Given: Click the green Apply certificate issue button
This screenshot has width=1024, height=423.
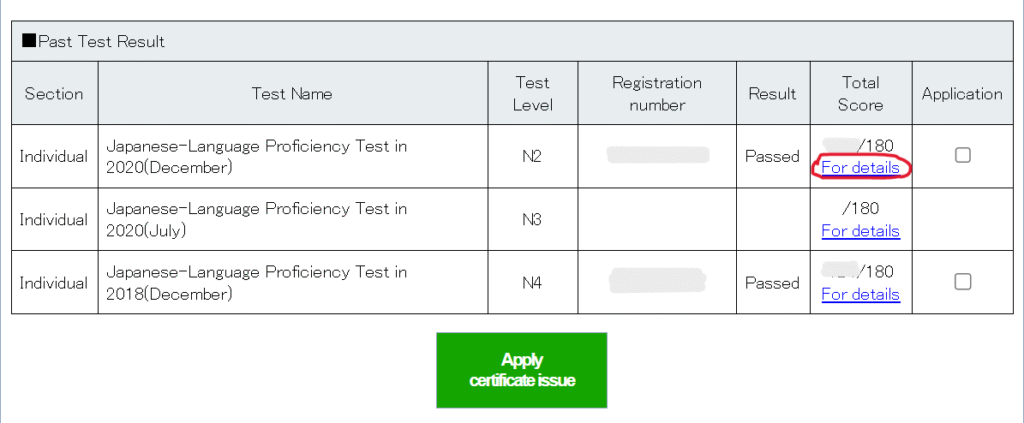Looking at the screenshot, I should [x=521, y=370].
